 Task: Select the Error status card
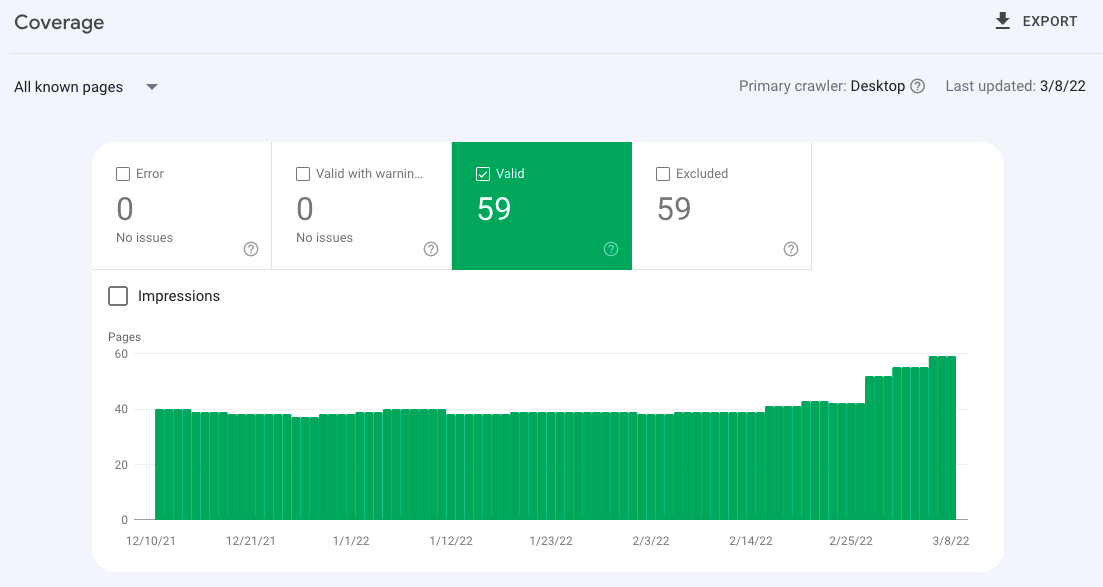click(181, 206)
